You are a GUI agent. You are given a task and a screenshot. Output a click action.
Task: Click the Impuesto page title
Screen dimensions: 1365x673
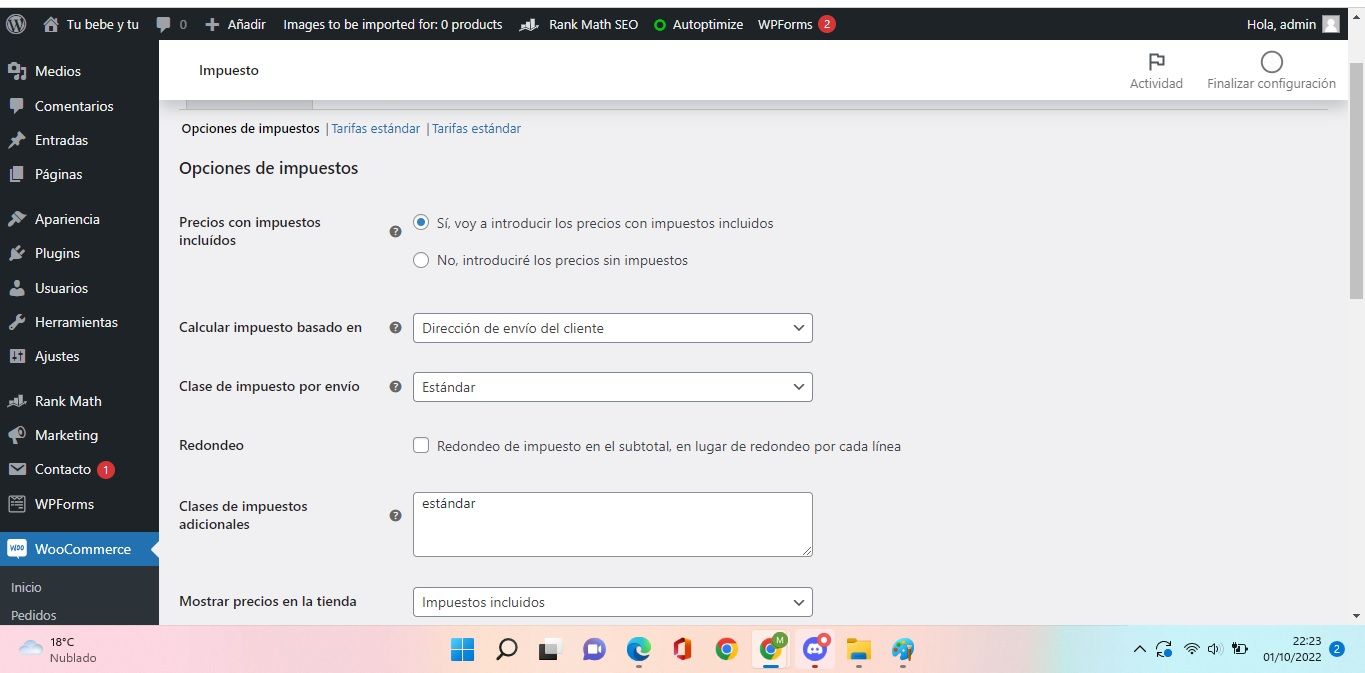tap(228, 70)
